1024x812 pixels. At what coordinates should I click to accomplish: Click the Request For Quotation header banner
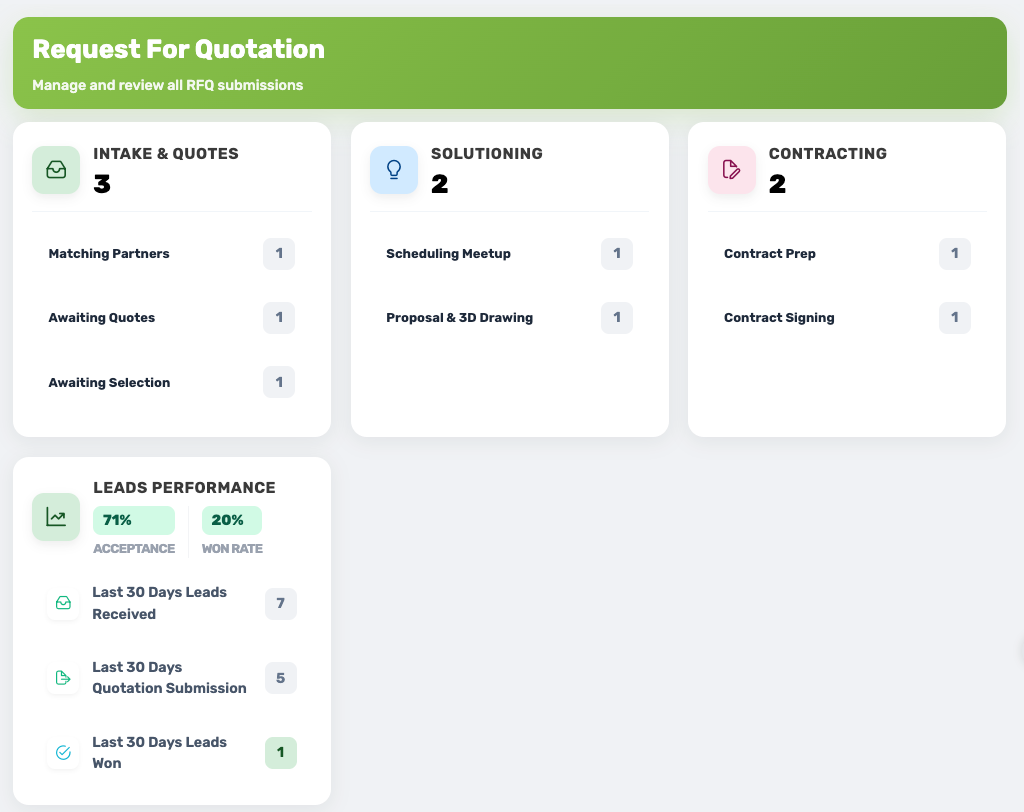click(509, 62)
